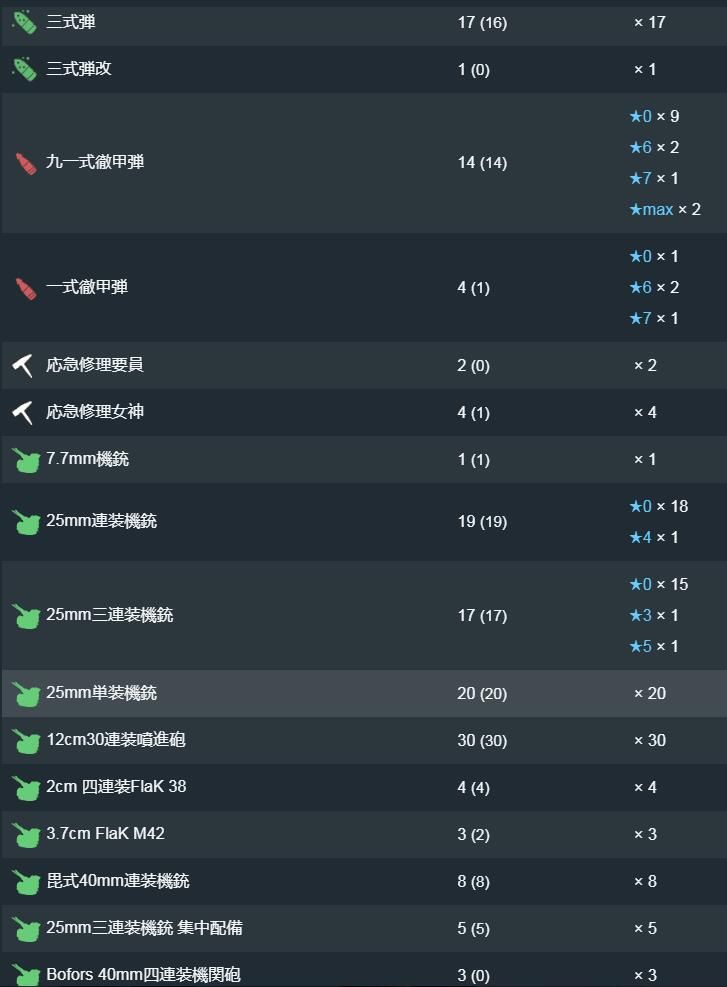The width and height of the screenshot is (727, 987).
Task: Click the ★4 × 1 entry for 25mm連装機銃
Action: point(654,538)
